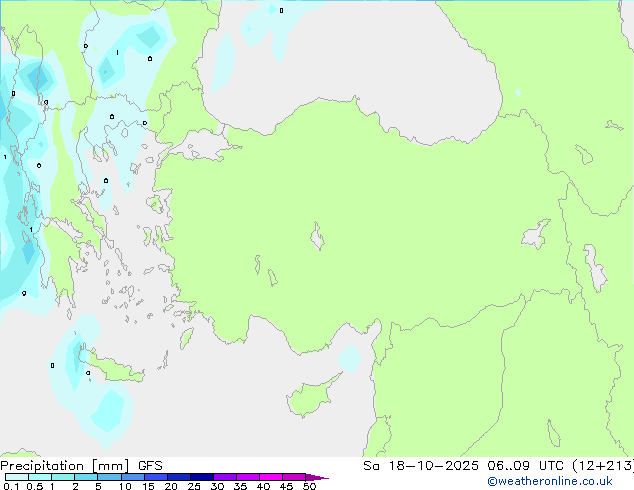Viewport: 634px width, 490px height.
Task: Click the island of Cyprus on map
Action: click(311, 397)
